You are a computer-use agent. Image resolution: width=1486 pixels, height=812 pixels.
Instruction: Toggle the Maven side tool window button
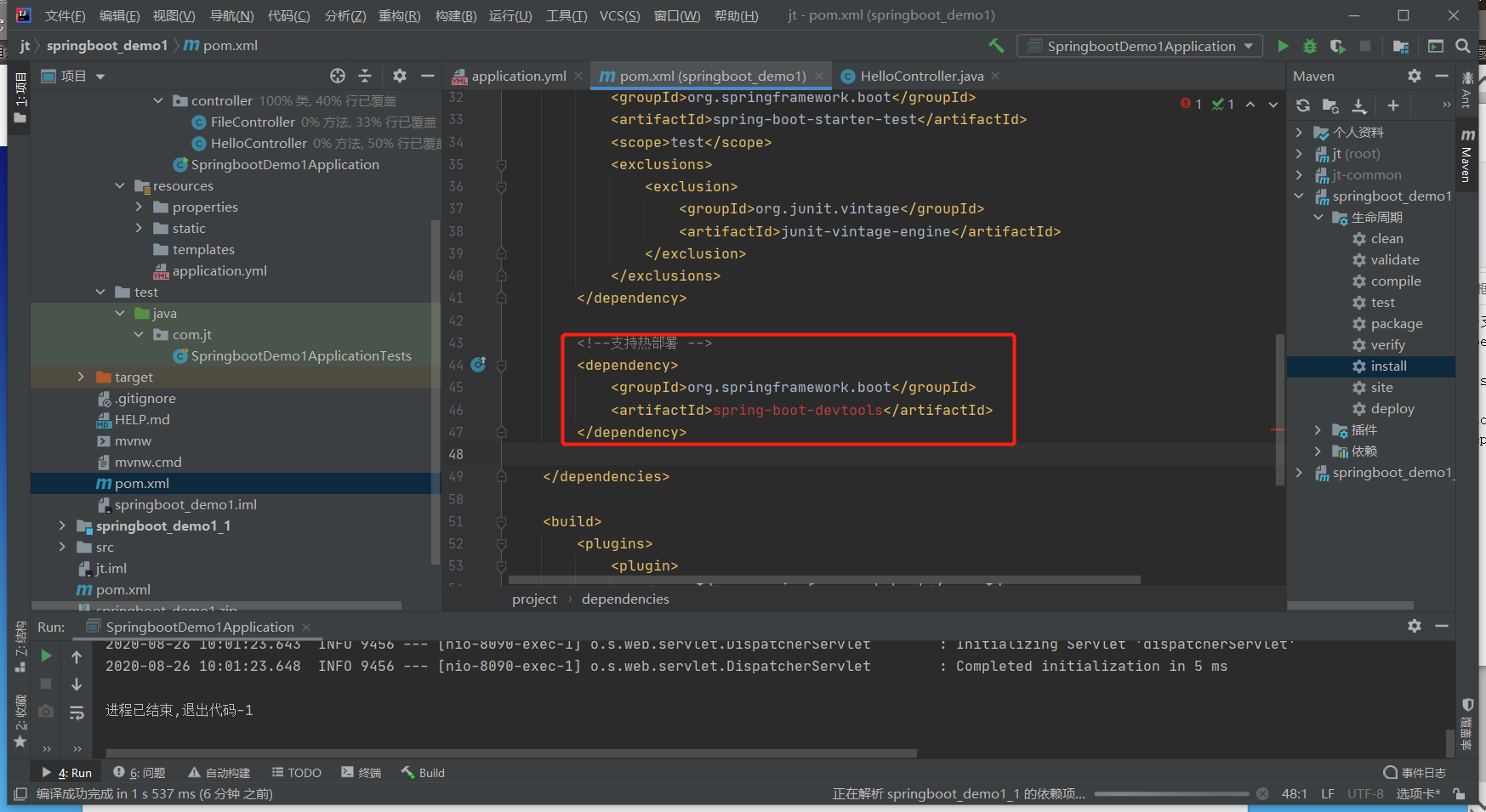[1467, 157]
